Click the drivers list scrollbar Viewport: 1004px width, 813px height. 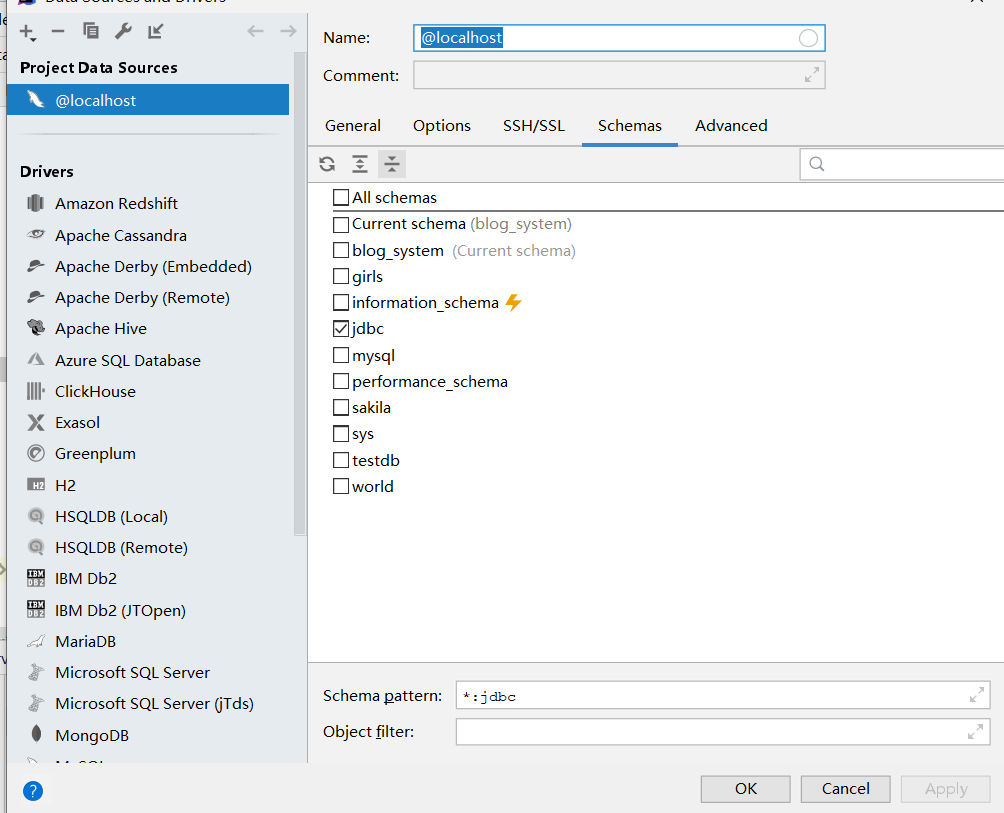(x=300, y=293)
